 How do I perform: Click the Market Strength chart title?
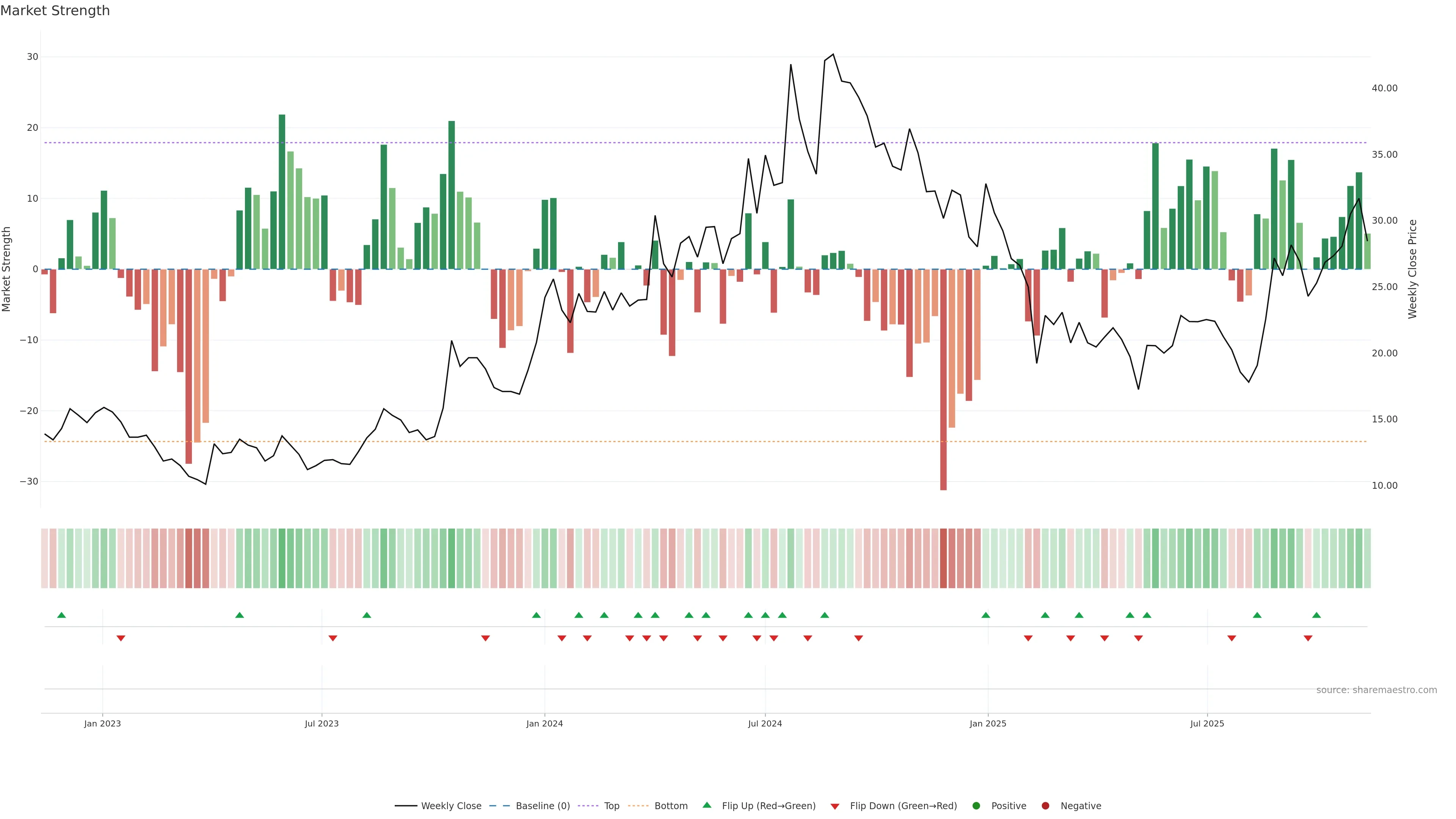pyautogui.click(x=55, y=11)
